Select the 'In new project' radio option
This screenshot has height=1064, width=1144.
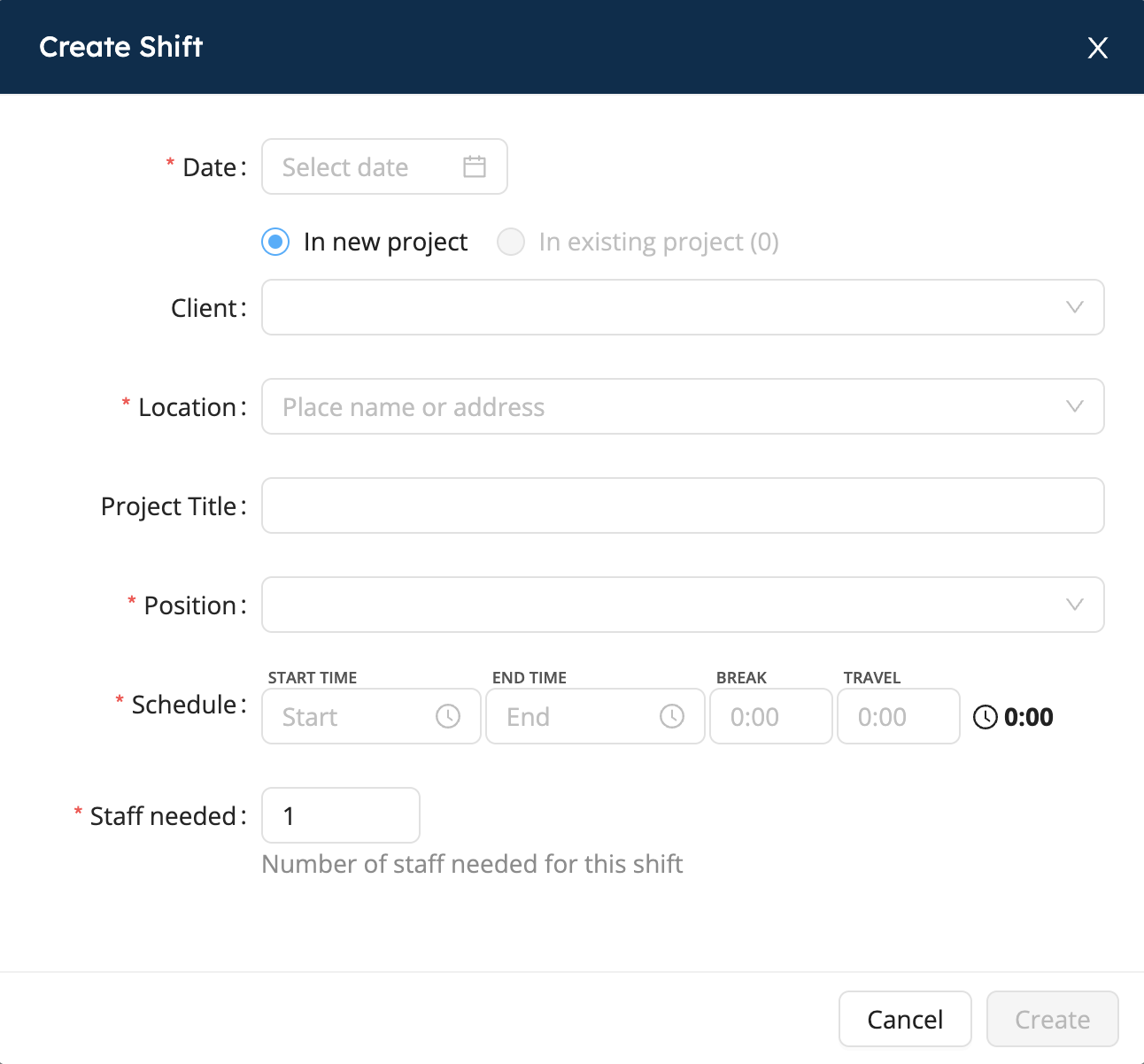(x=275, y=242)
